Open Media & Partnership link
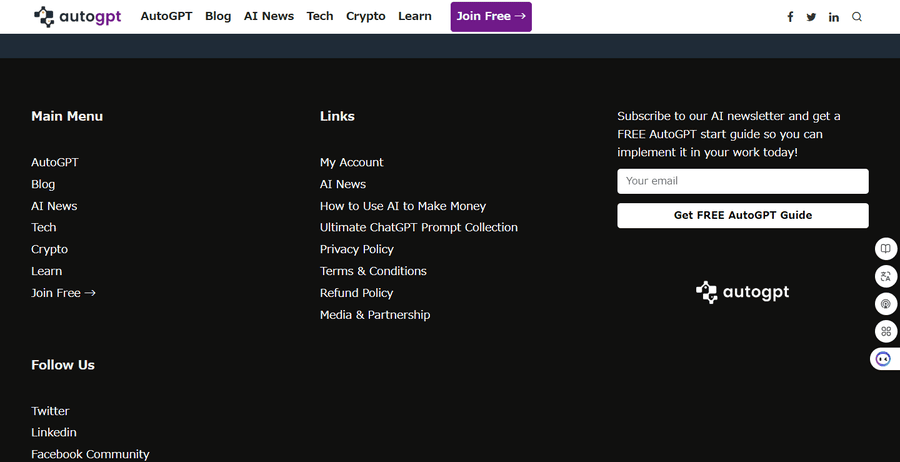Screen dimensions: 900x462 (x=375, y=315)
